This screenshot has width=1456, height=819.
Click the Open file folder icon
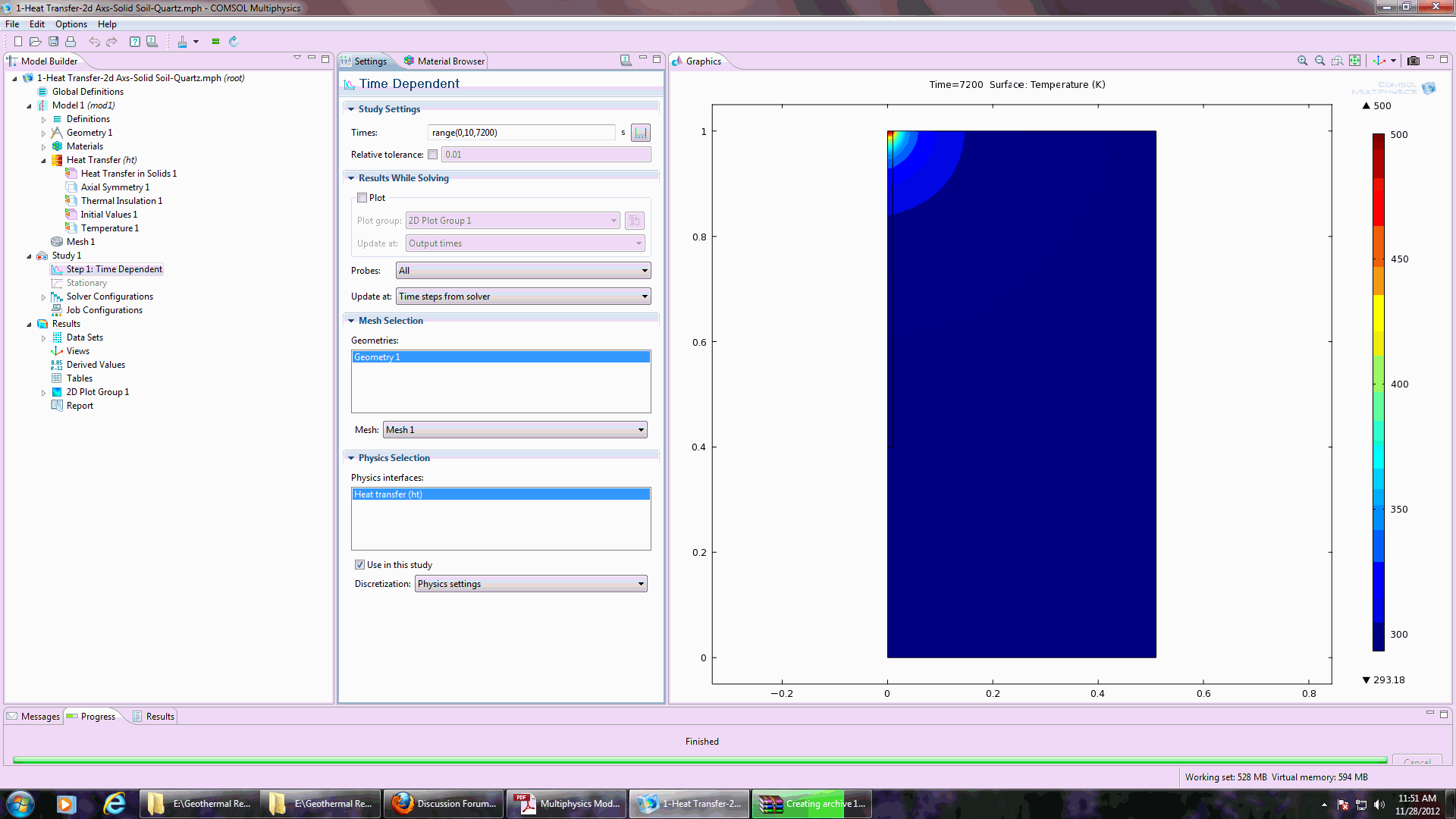pyautogui.click(x=36, y=42)
